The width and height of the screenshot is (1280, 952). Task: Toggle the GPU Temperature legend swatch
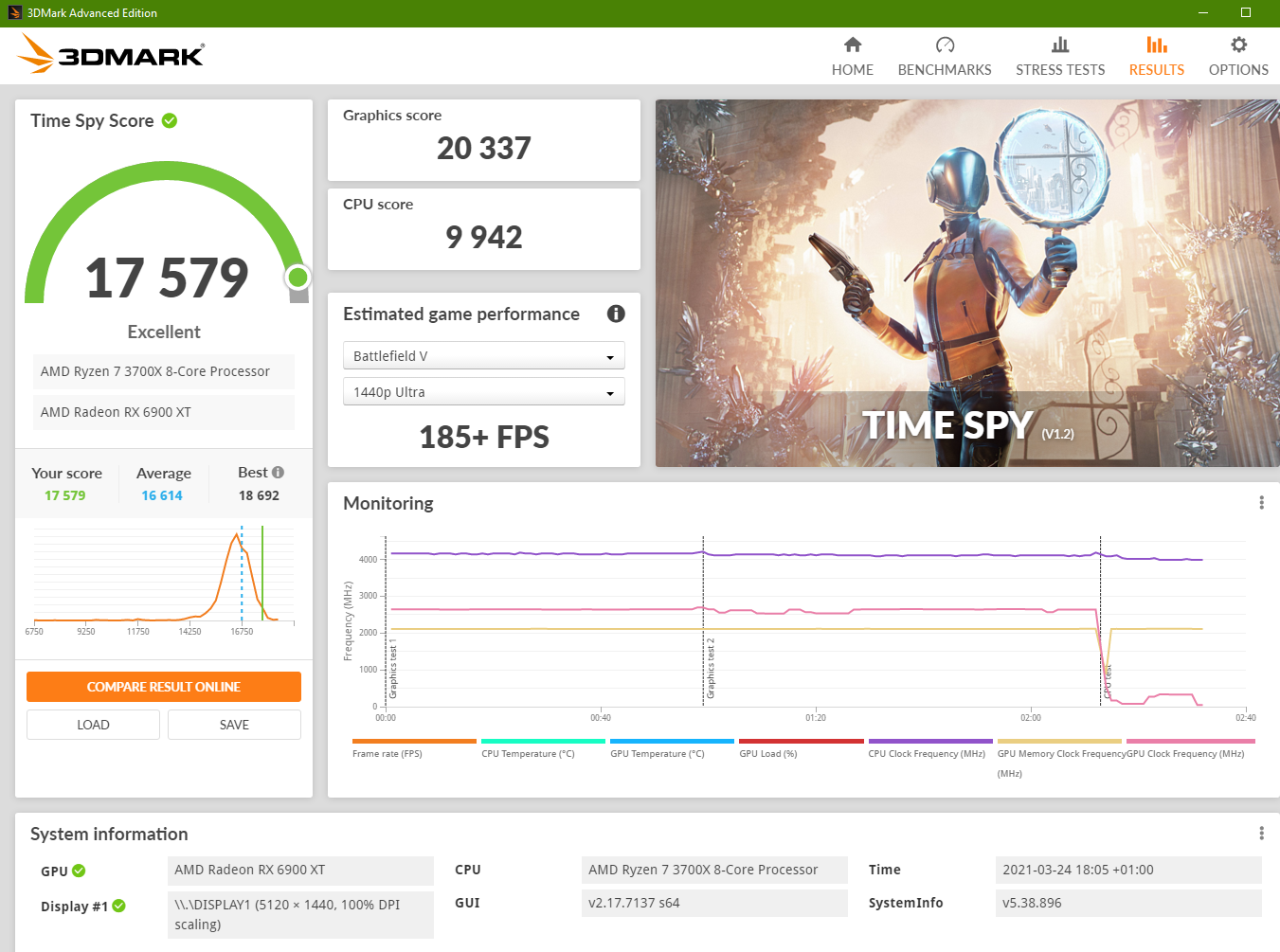coord(672,741)
